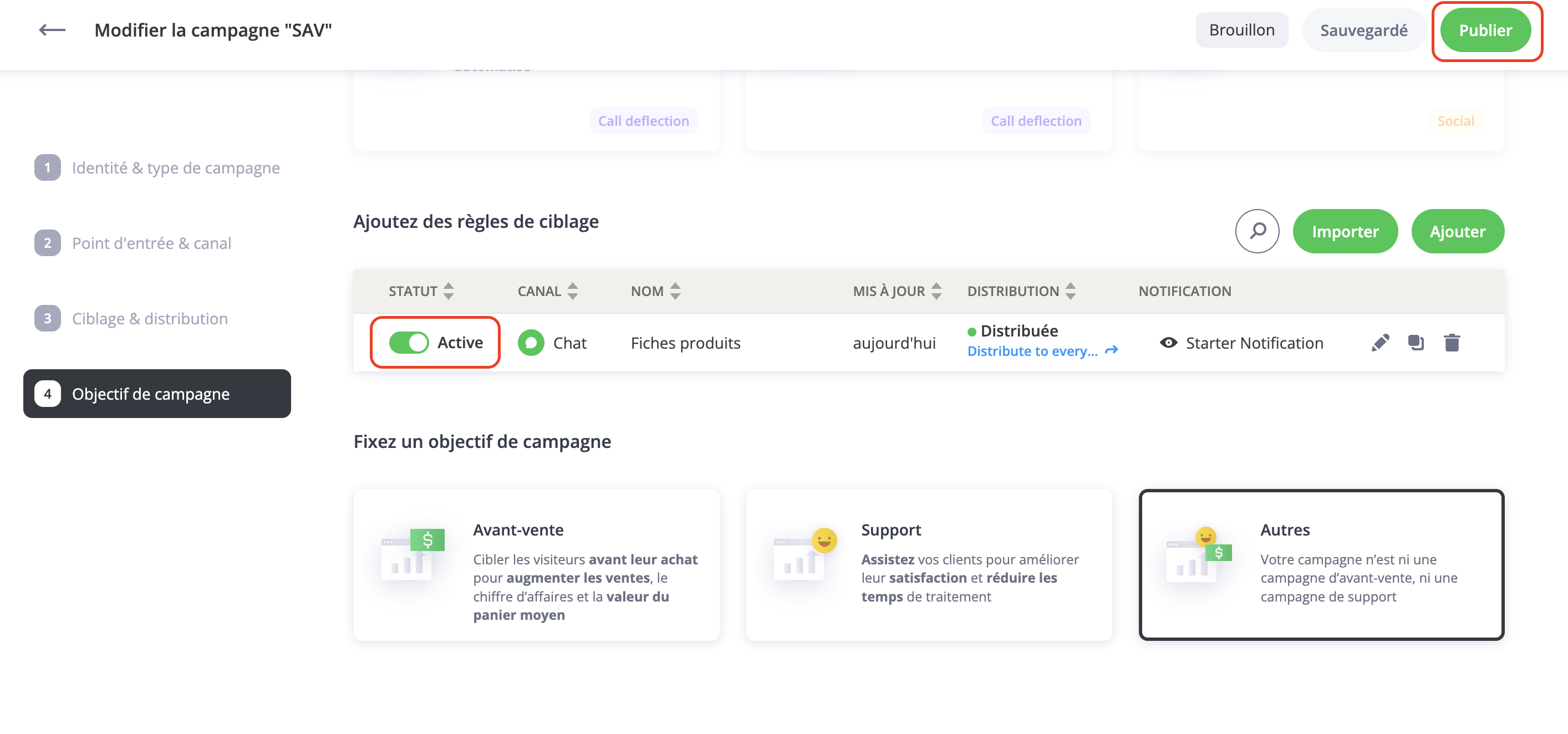Sort the table by STATUT column
Image resolution: width=1568 pixels, height=734 pixels.
point(449,291)
